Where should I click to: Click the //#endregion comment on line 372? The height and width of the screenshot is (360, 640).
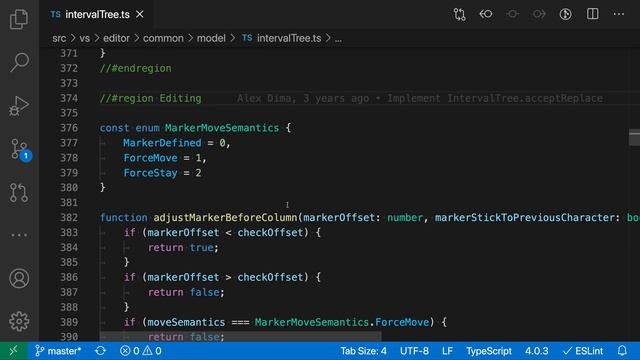(x=136, y=68)
